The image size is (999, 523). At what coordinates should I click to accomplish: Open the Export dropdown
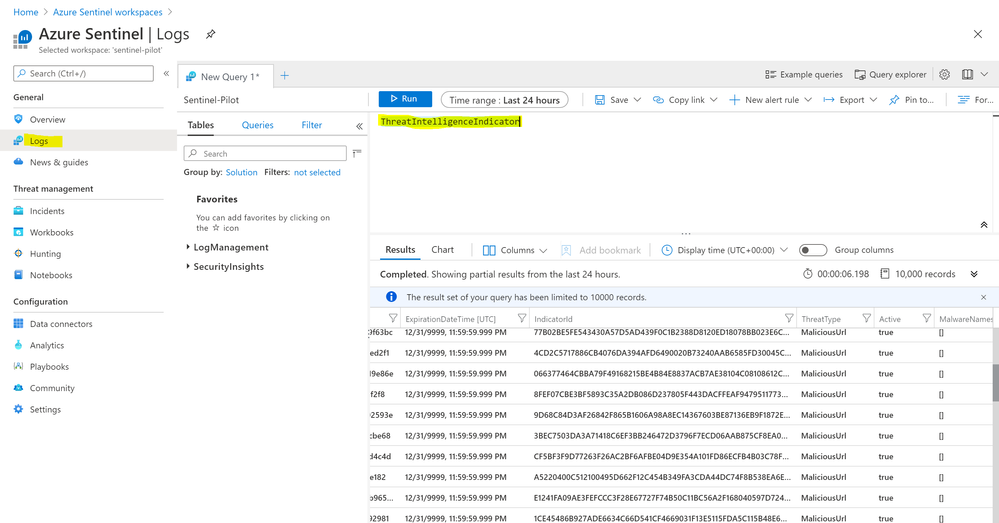(x=850, y=100)
